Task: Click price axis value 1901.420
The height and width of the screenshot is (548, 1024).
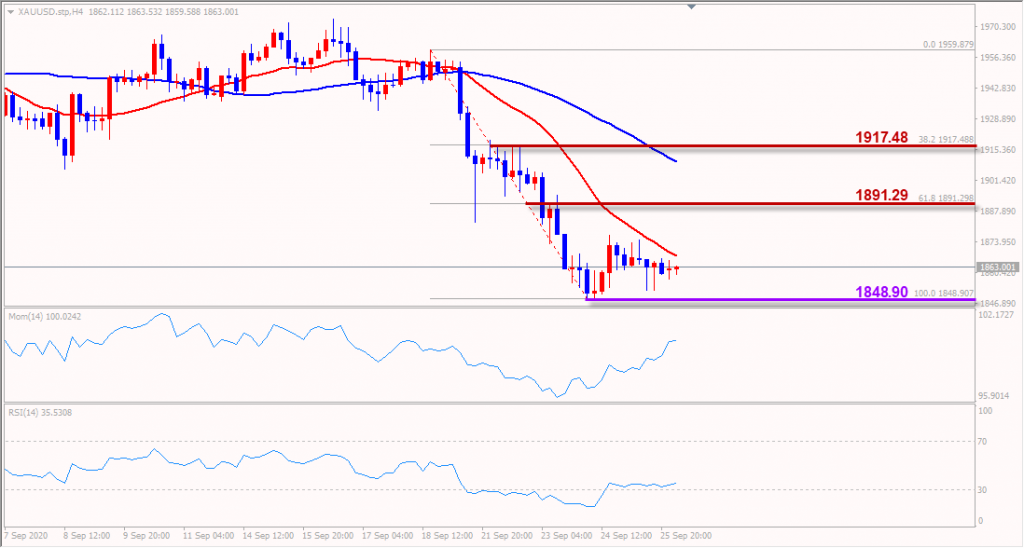Action: coord(998,180)
